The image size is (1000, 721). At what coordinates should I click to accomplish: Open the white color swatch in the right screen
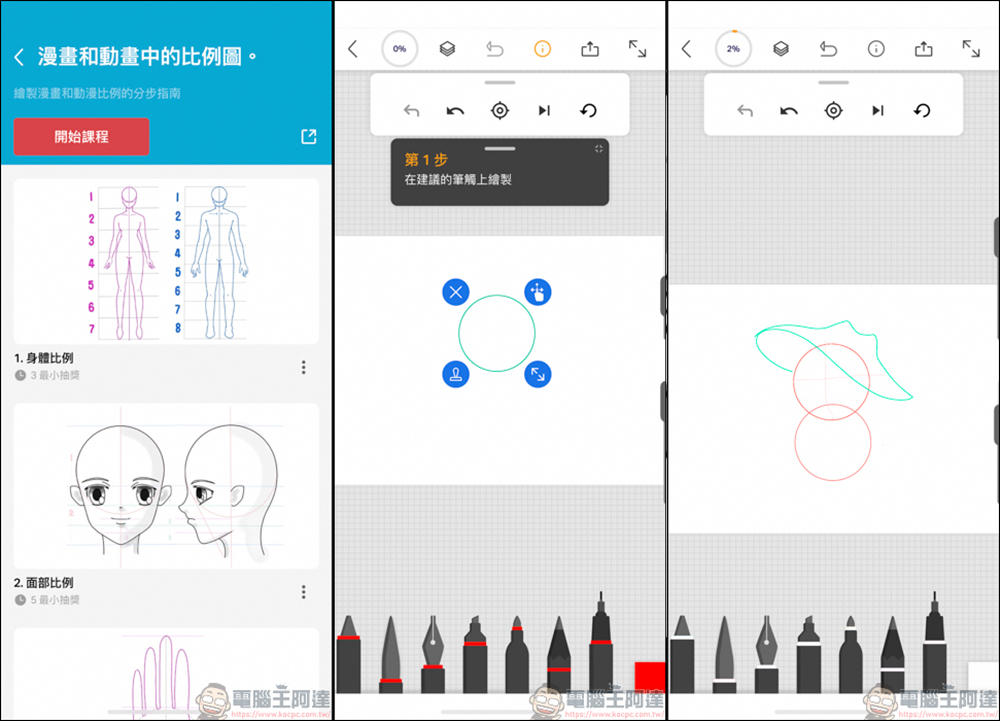(x=983, y=677)
